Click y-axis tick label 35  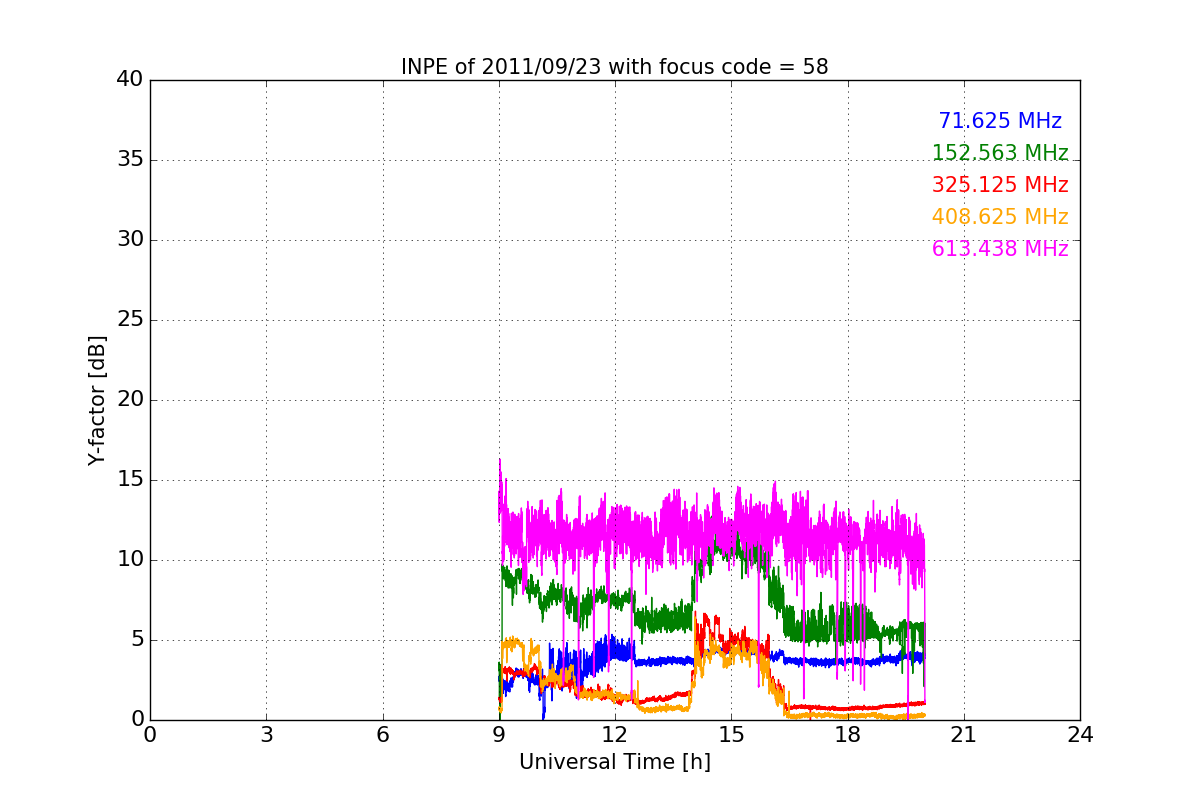pos(130,160)
